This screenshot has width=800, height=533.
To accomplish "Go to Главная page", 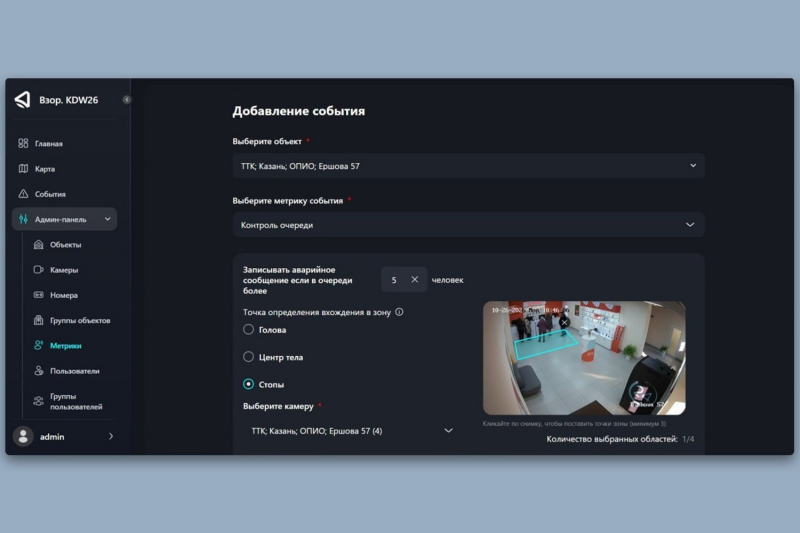I will pos(48,144).
